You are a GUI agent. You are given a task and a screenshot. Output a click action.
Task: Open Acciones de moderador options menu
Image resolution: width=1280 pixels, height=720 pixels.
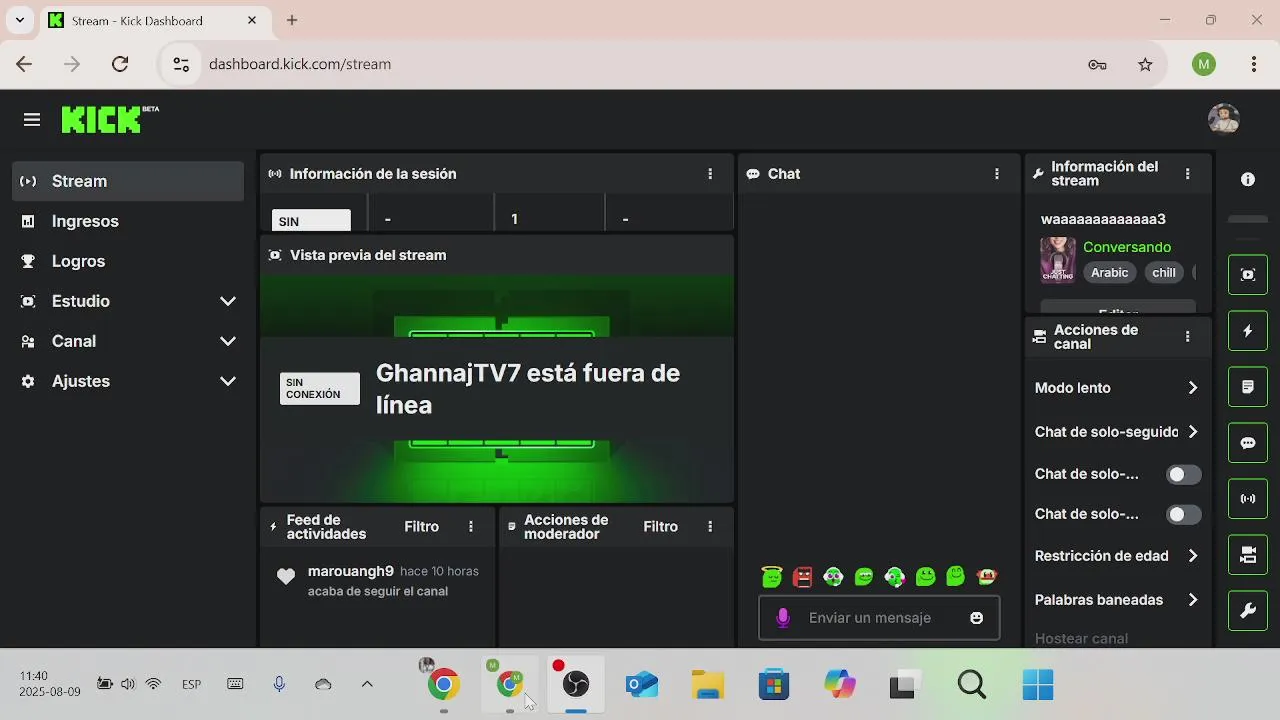point(710,527)
